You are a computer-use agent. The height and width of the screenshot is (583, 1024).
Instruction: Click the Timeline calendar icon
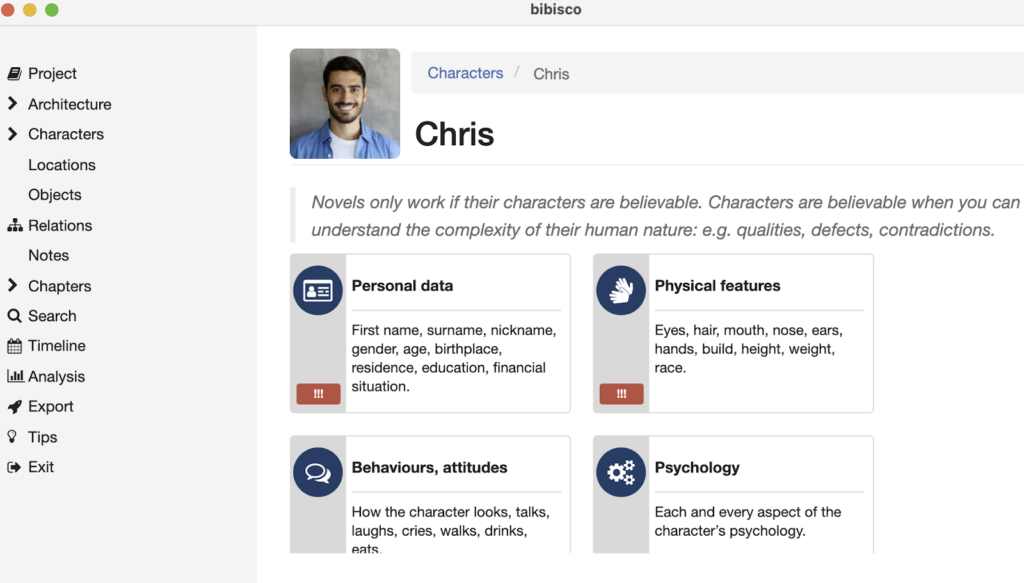(x=14, y=346)
